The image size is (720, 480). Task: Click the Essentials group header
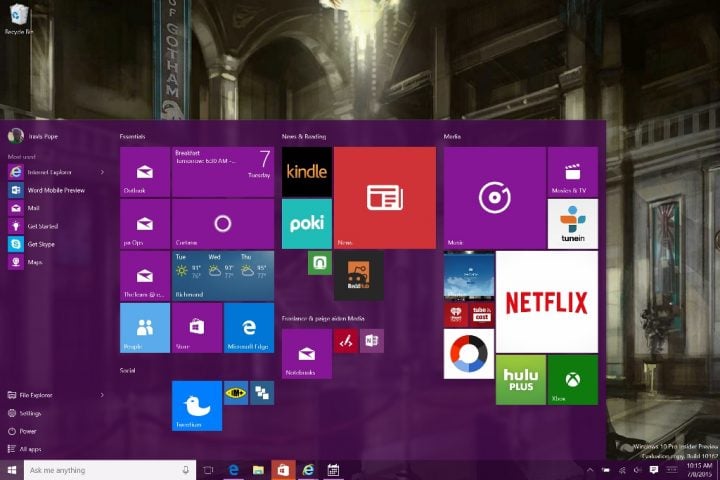coord(132,136)
